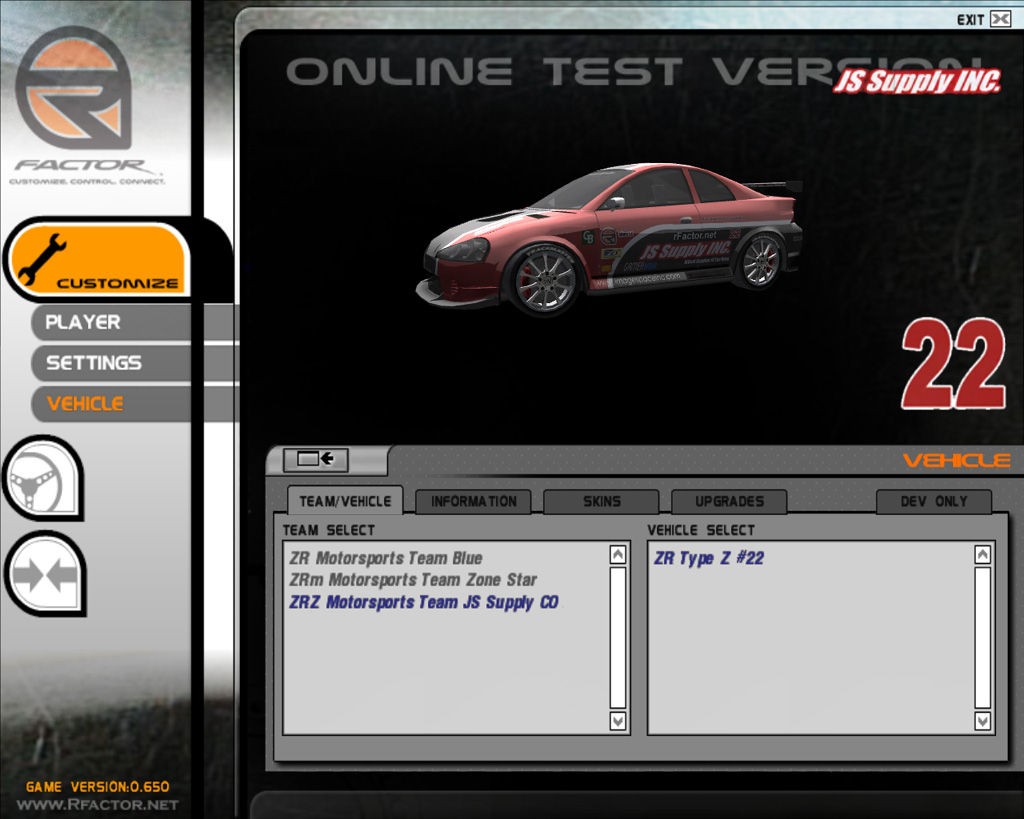
Task: Click the EXIT X icon
Action: (1000, 19)
